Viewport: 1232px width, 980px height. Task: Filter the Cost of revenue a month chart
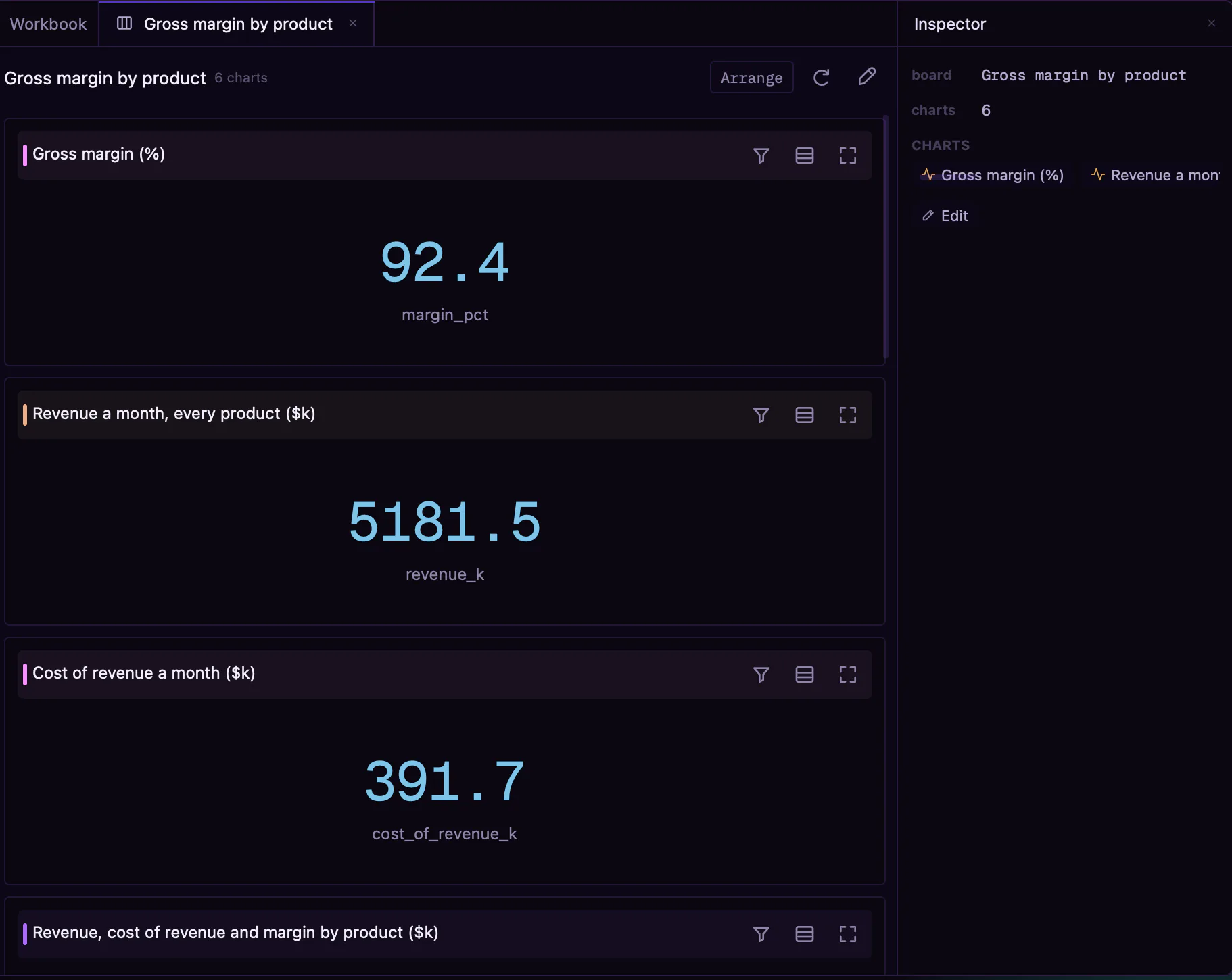(x=761, y=675)
